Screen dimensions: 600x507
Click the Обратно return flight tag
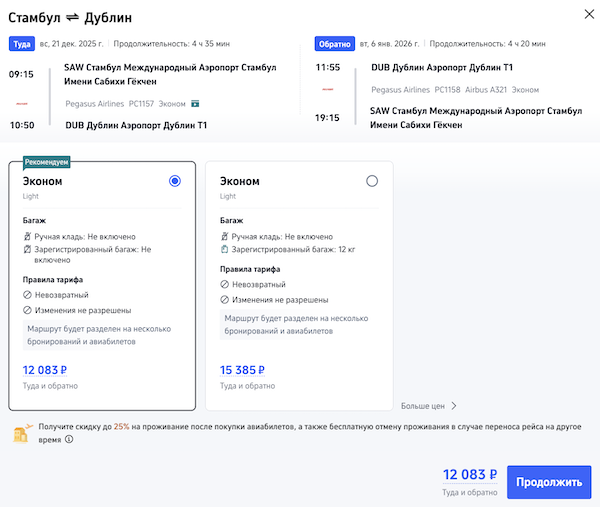333,44
